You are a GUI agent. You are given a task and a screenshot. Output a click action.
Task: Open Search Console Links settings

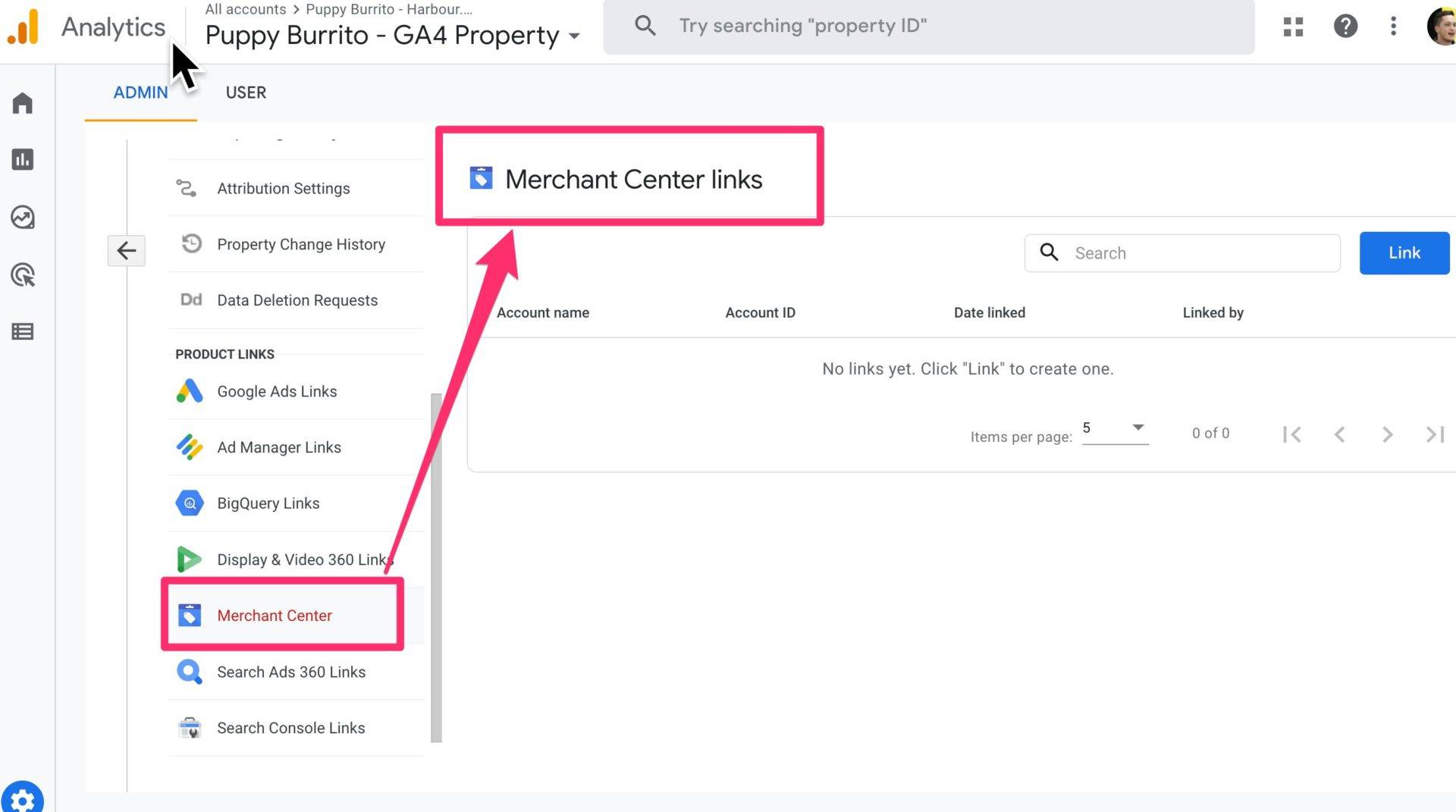pyautogui.click(x=290, y=727)
